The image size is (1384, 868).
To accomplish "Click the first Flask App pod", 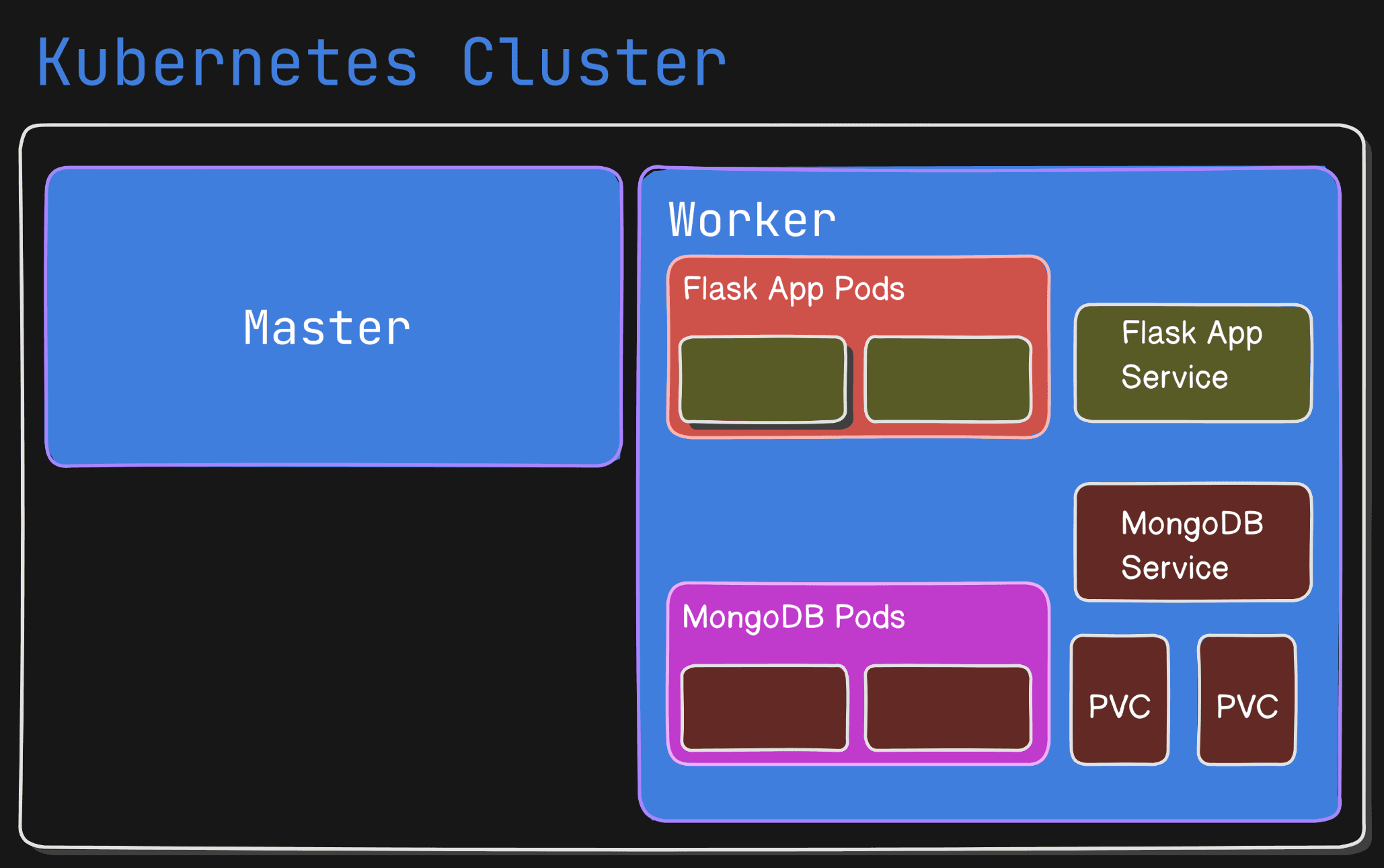I will pos(762,380).
